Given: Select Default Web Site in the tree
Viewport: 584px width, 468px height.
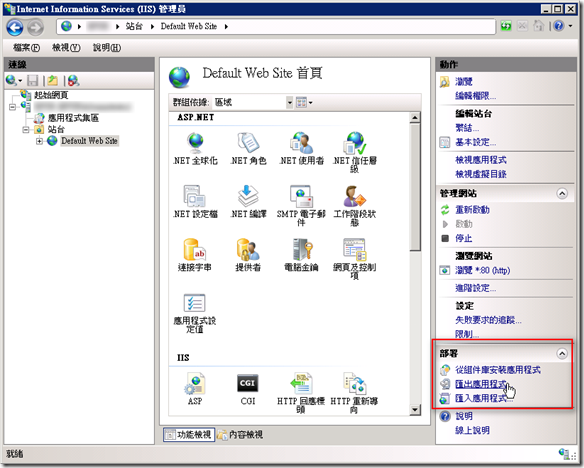Looking at the screenshot, I should pyautogui.click(x=89, y=141).
